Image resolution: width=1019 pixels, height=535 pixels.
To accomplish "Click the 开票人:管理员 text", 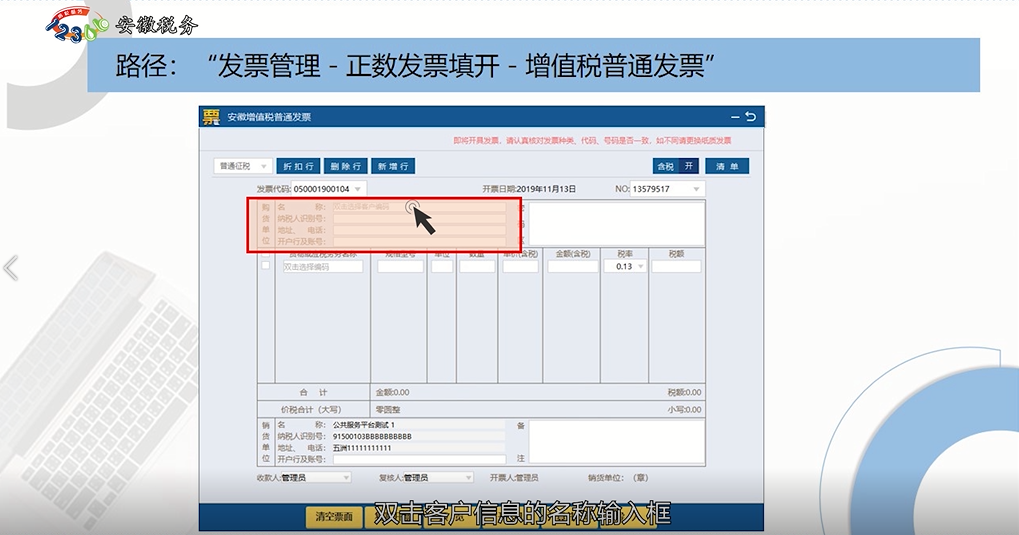I will tap(514, 478).
